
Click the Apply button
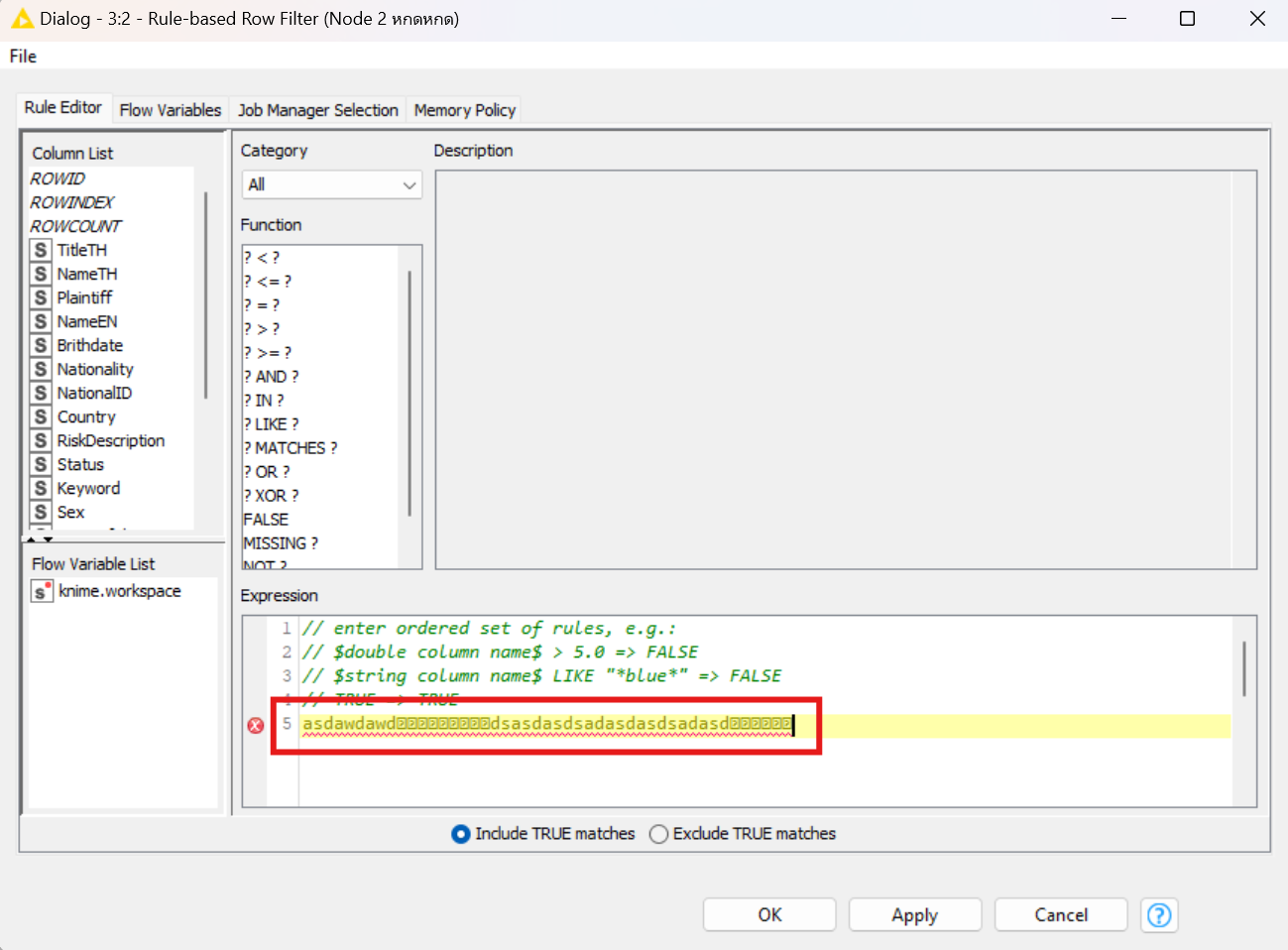pyautogui.click(x=914, y=914)
